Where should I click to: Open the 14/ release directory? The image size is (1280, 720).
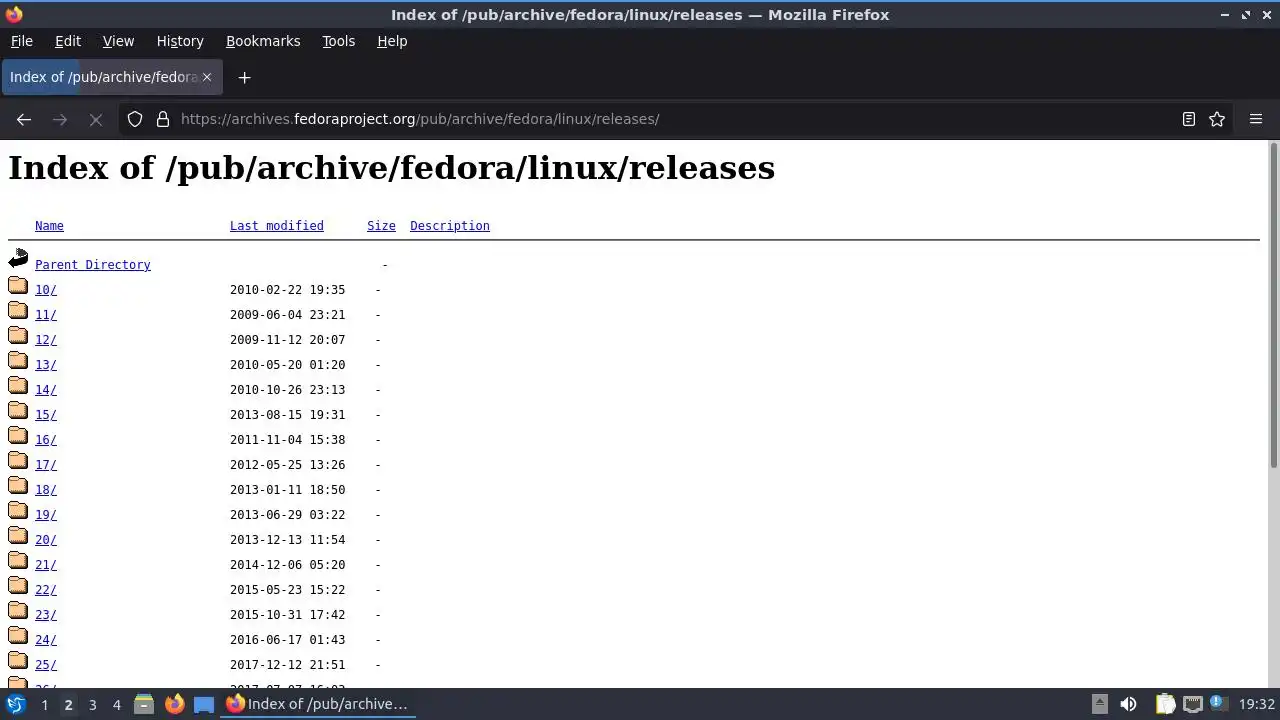coord(46,390)
